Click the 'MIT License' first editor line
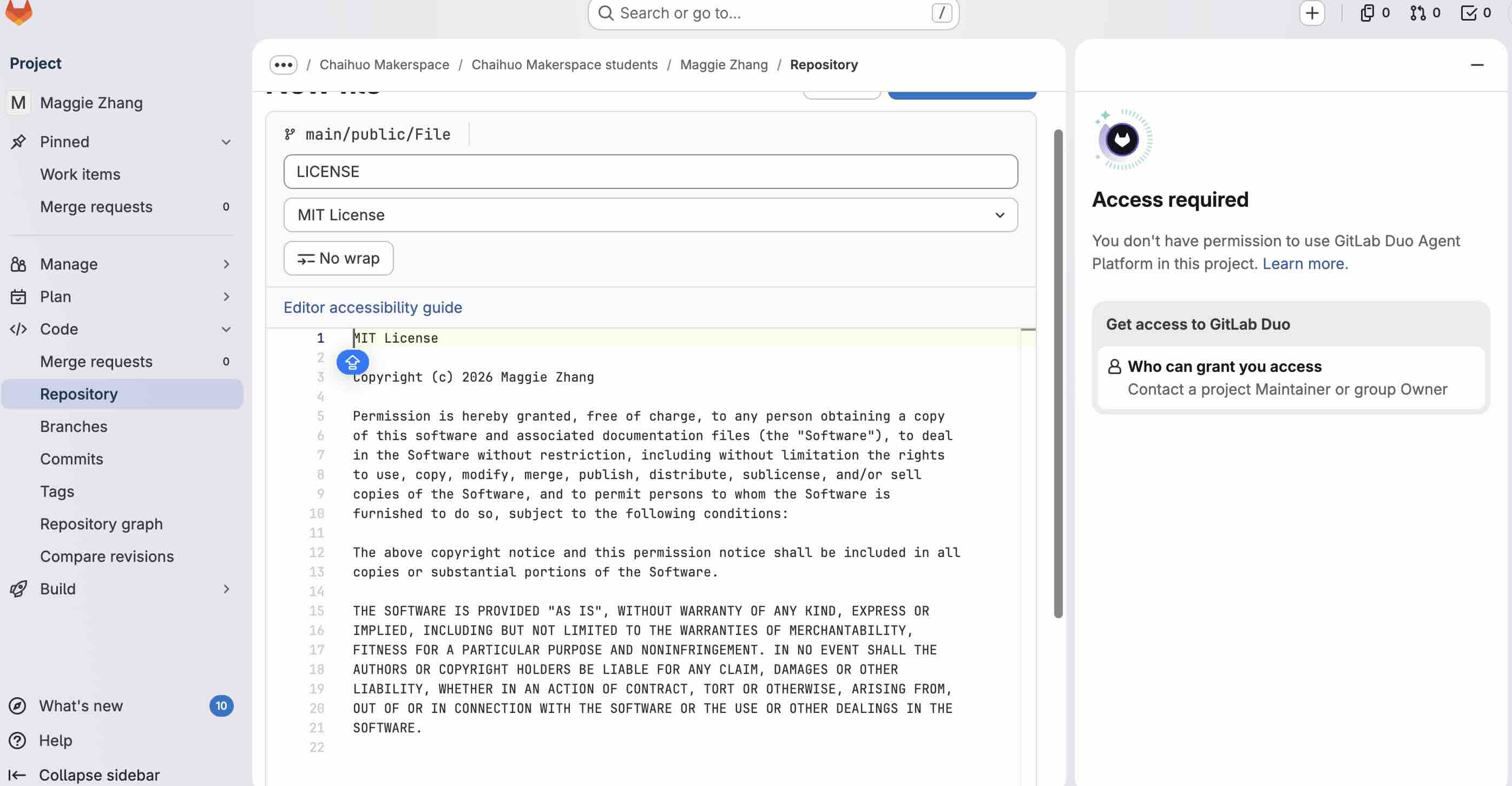This screenshot has height=786, width=1512. coord(396,338)
